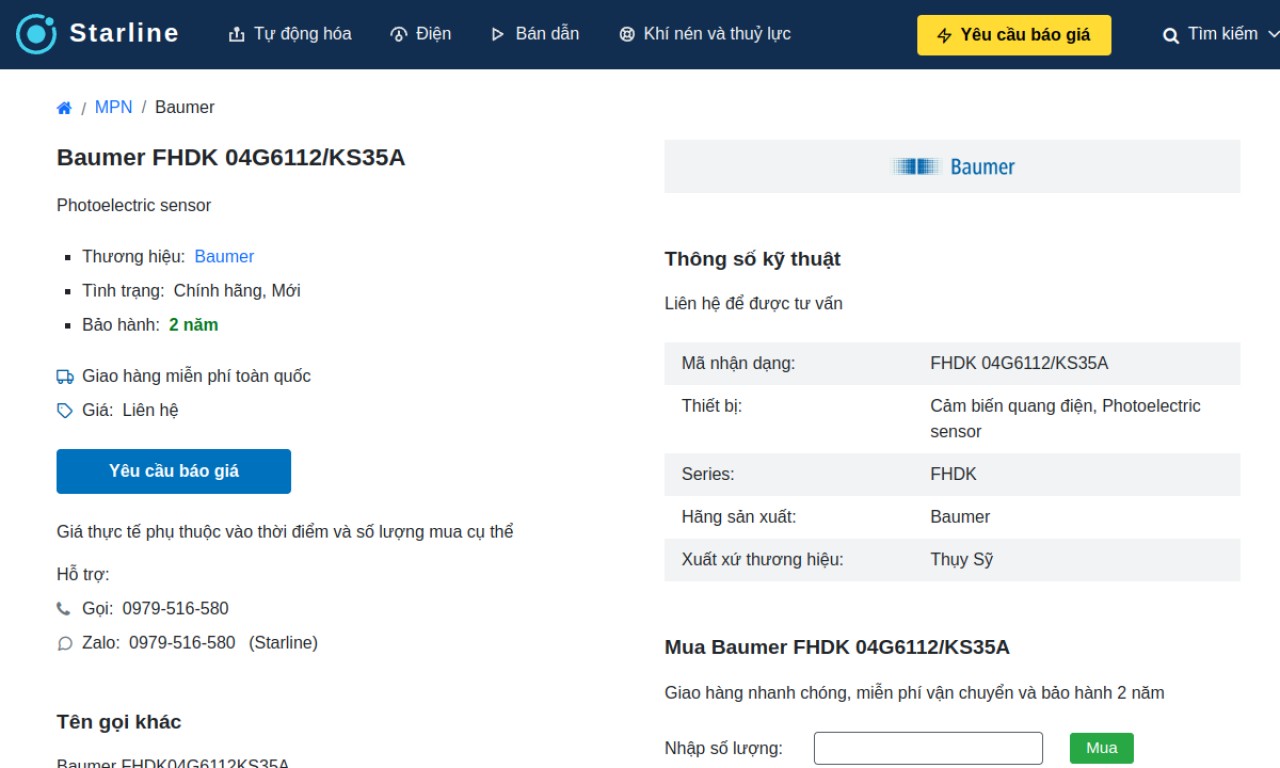Open the Tự động hóa menu

pos(290,34)
